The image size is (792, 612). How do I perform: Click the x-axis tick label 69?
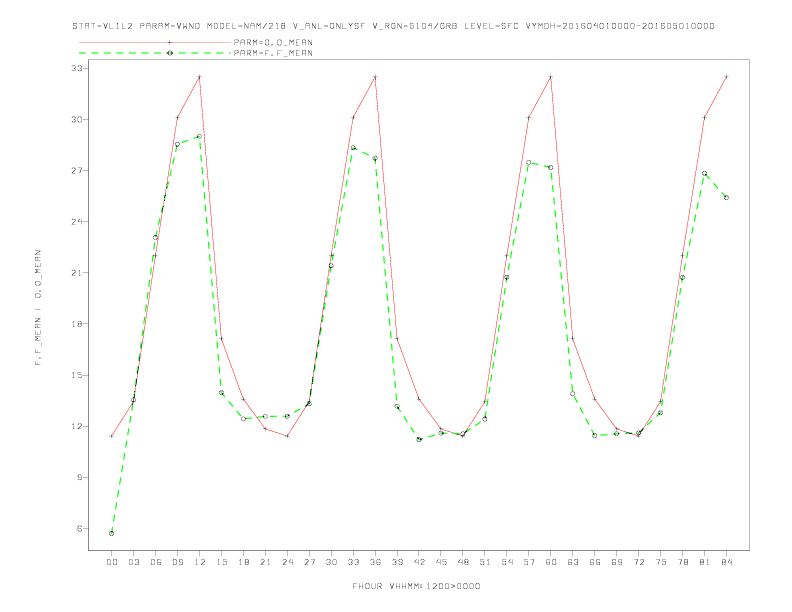617,562
